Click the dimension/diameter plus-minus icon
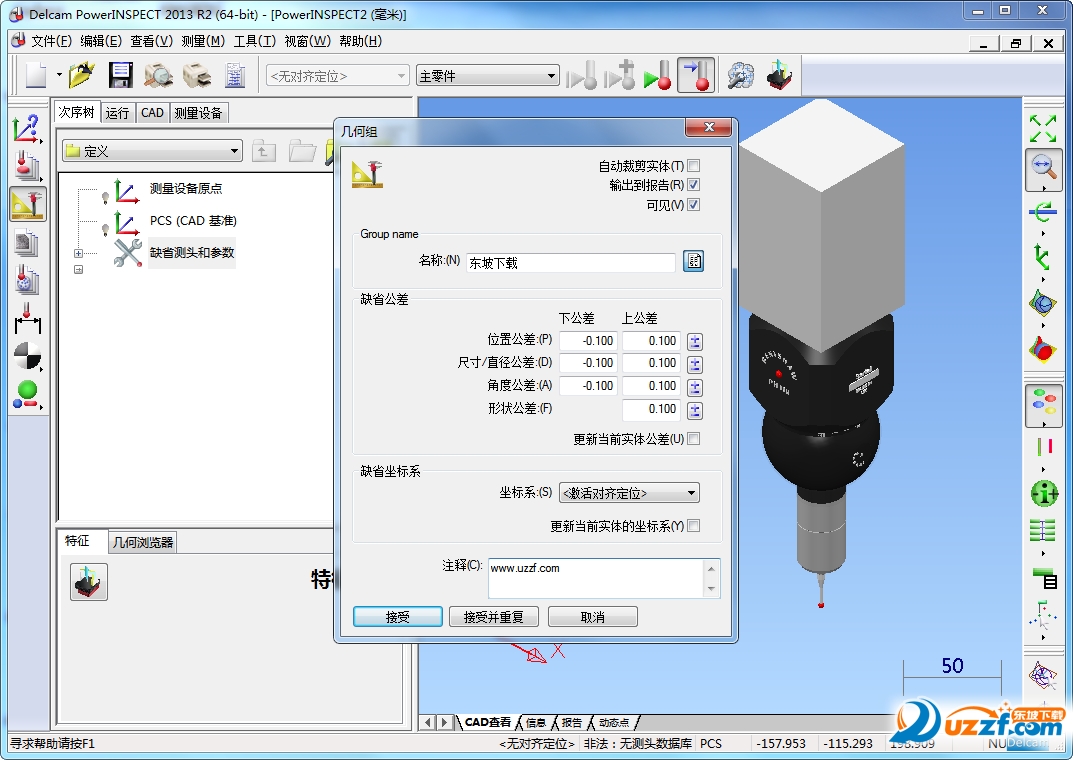This screenshot has width=1073, height=760. pos(695,365)
